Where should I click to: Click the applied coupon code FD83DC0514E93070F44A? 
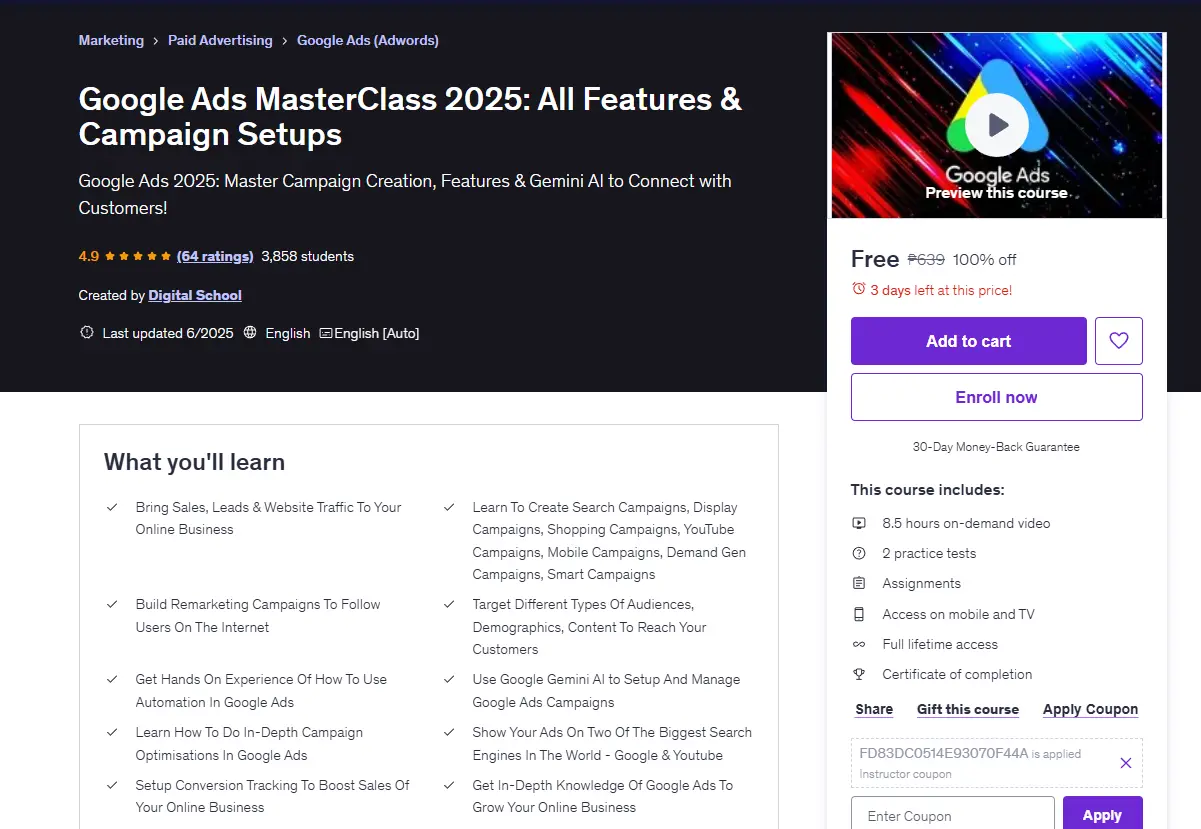pos(943,753)
